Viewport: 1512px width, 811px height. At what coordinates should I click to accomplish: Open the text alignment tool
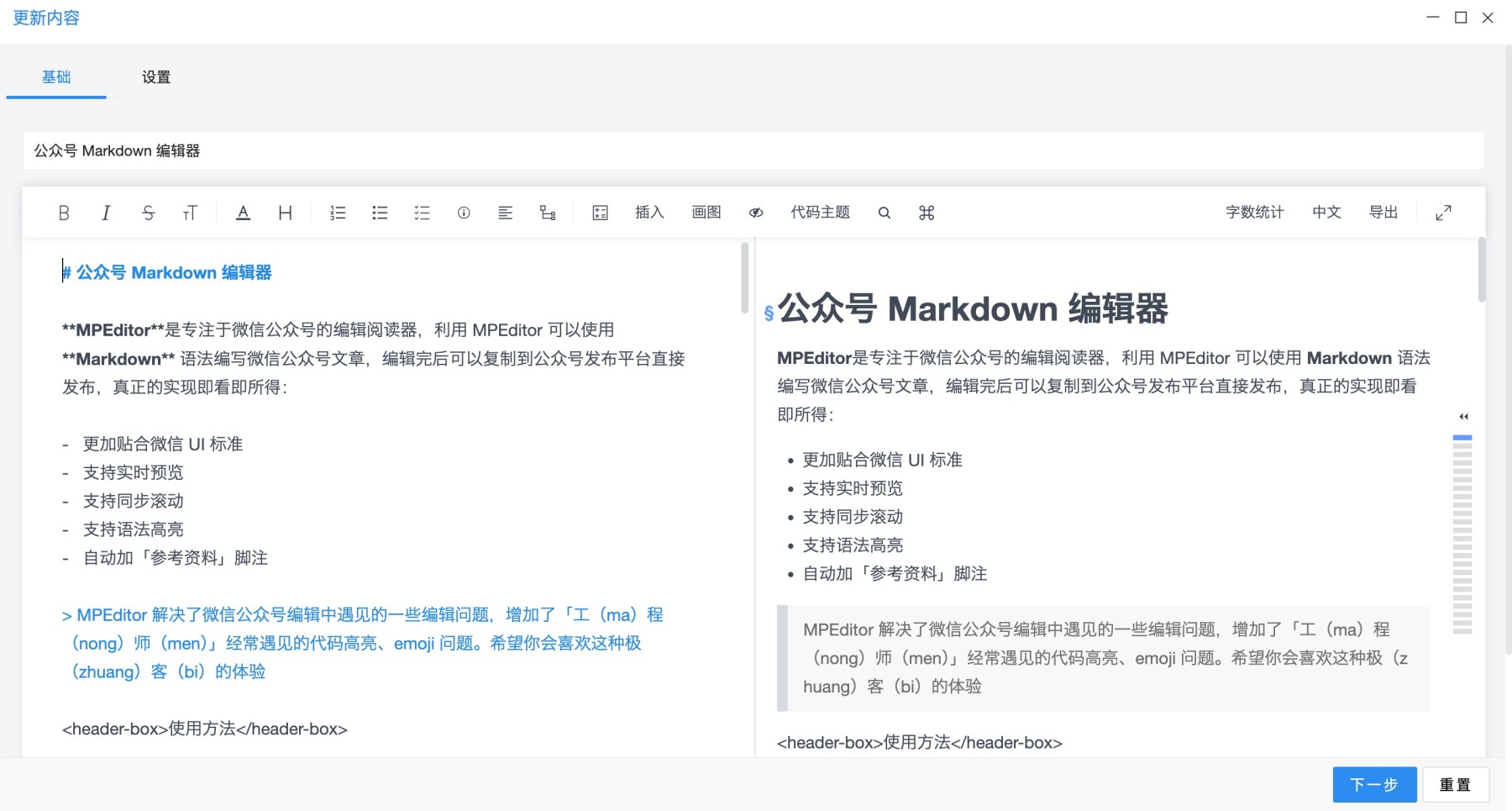click(x=505, y=213)
